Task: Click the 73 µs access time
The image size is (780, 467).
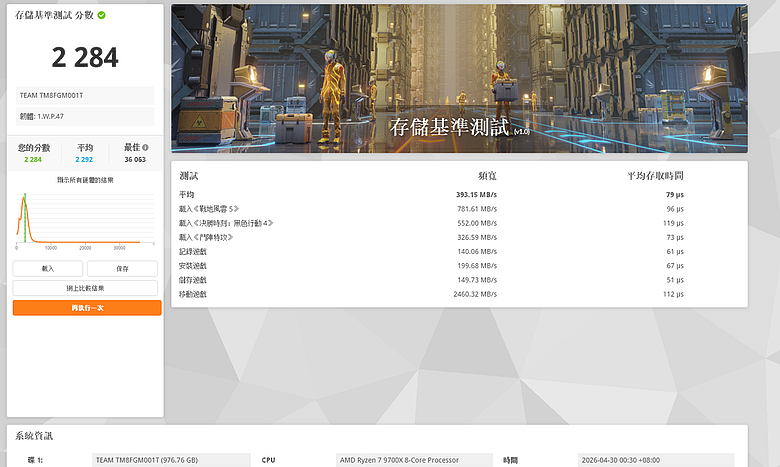Action: (x=675, y=237)
